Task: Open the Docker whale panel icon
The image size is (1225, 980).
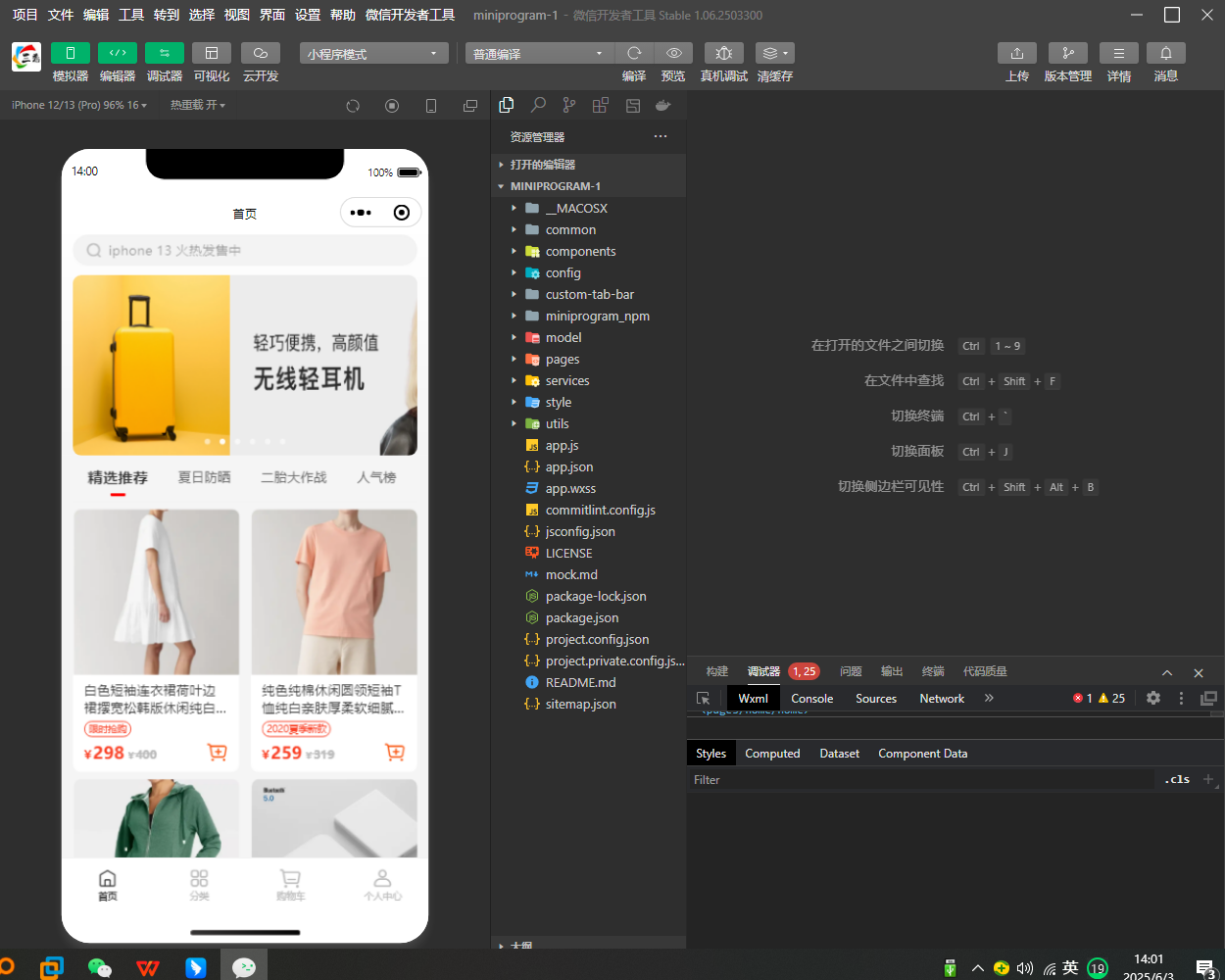Action: (663, 105)
